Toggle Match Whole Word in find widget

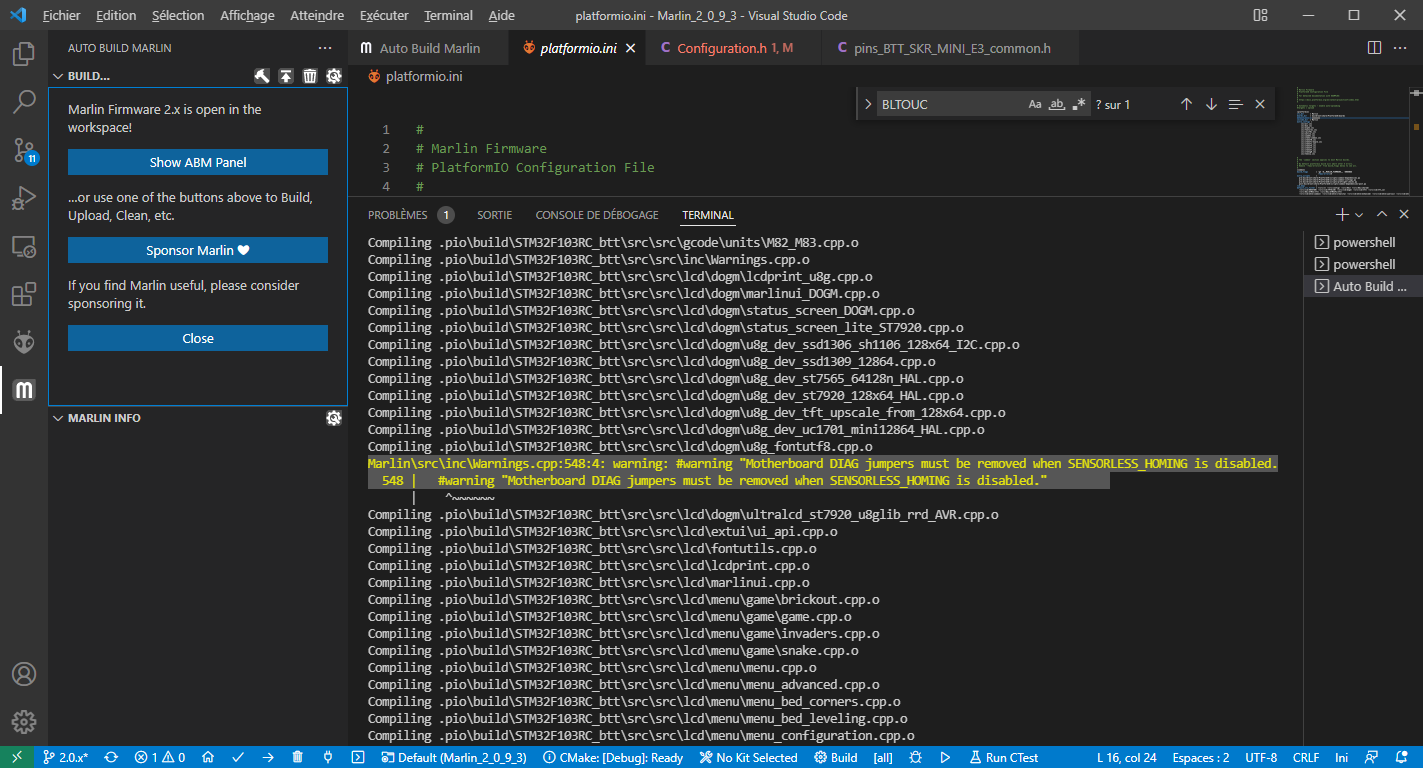(x=1057, y=104)
